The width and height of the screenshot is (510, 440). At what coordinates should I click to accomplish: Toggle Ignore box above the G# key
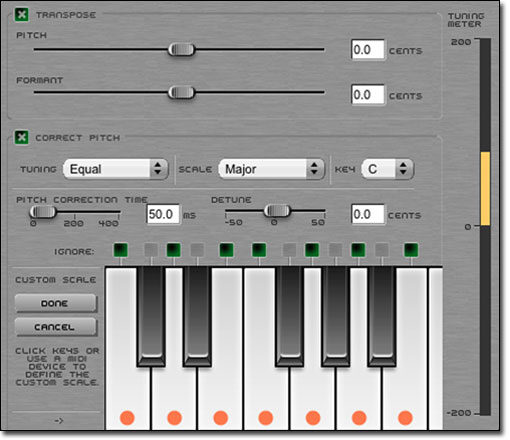pyautogui.click(x=336, y=250)
